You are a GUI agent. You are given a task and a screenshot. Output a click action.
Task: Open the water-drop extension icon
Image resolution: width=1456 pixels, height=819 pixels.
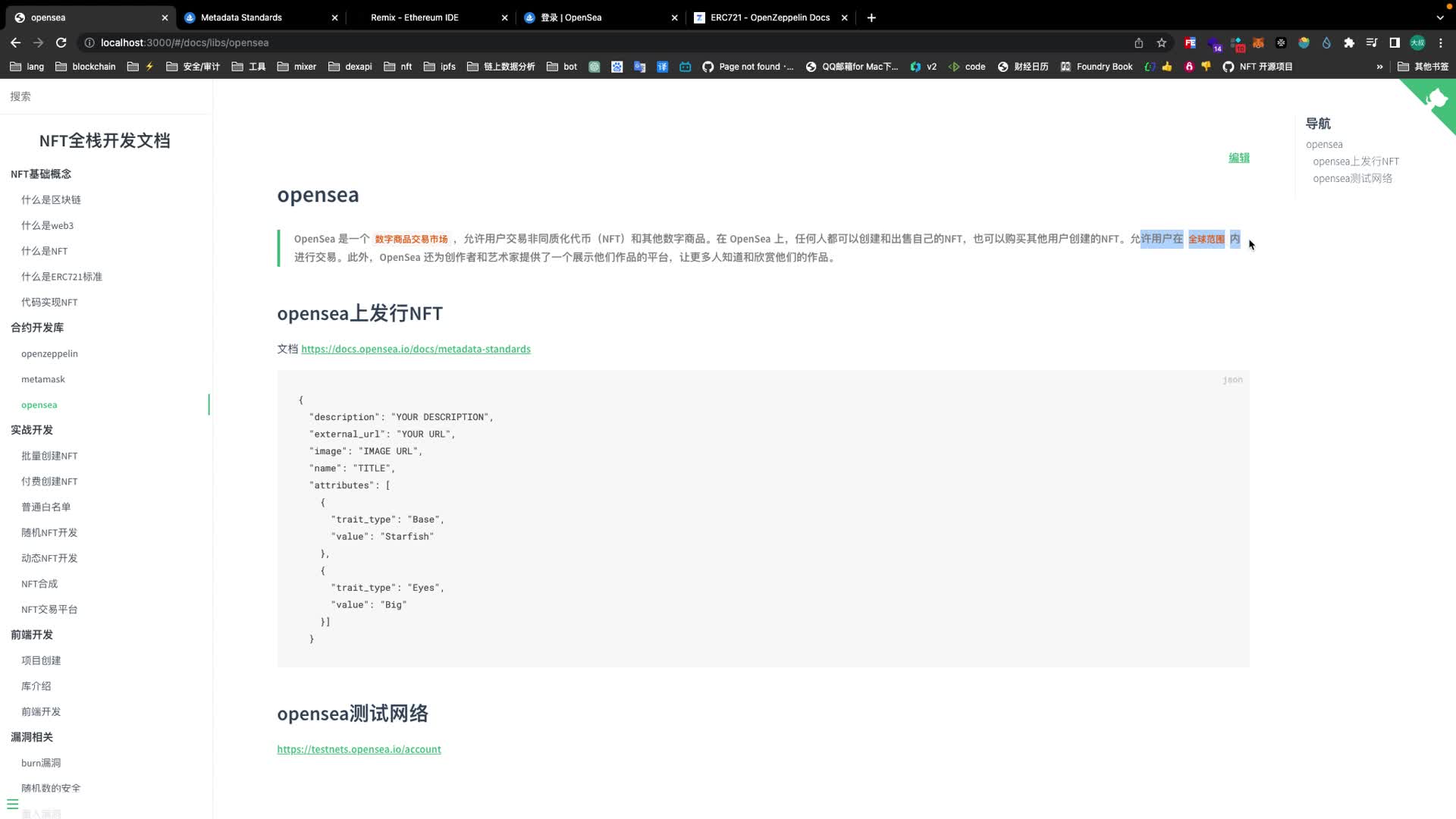1326,43
